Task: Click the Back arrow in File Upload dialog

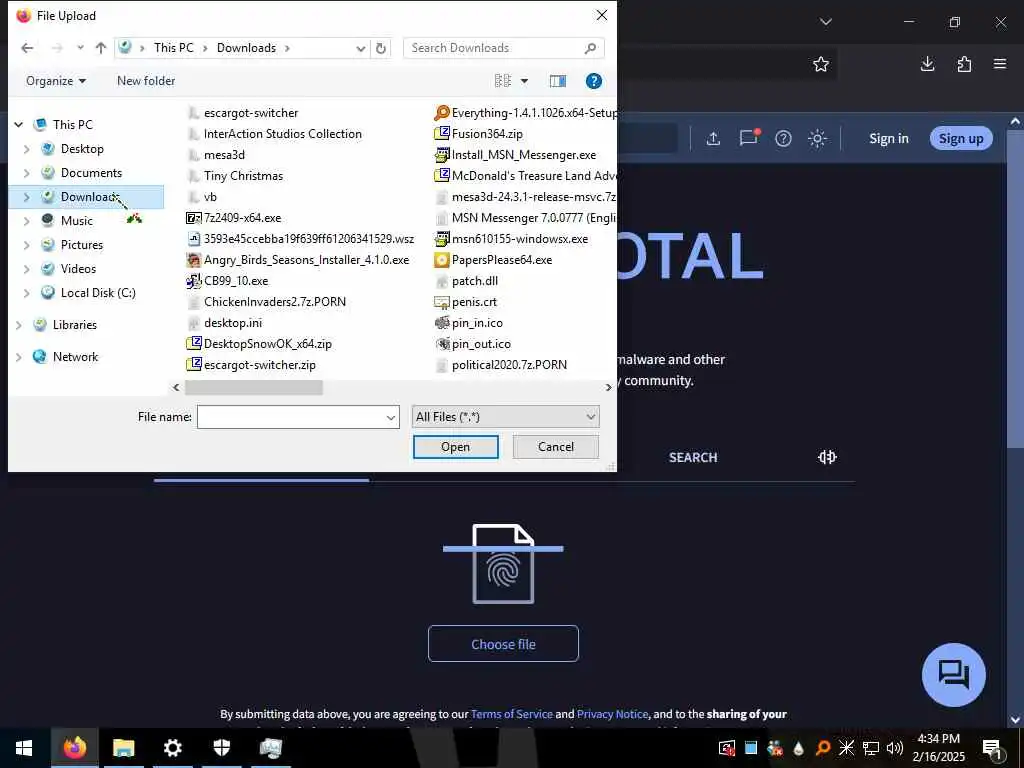Action: [27, 48]
